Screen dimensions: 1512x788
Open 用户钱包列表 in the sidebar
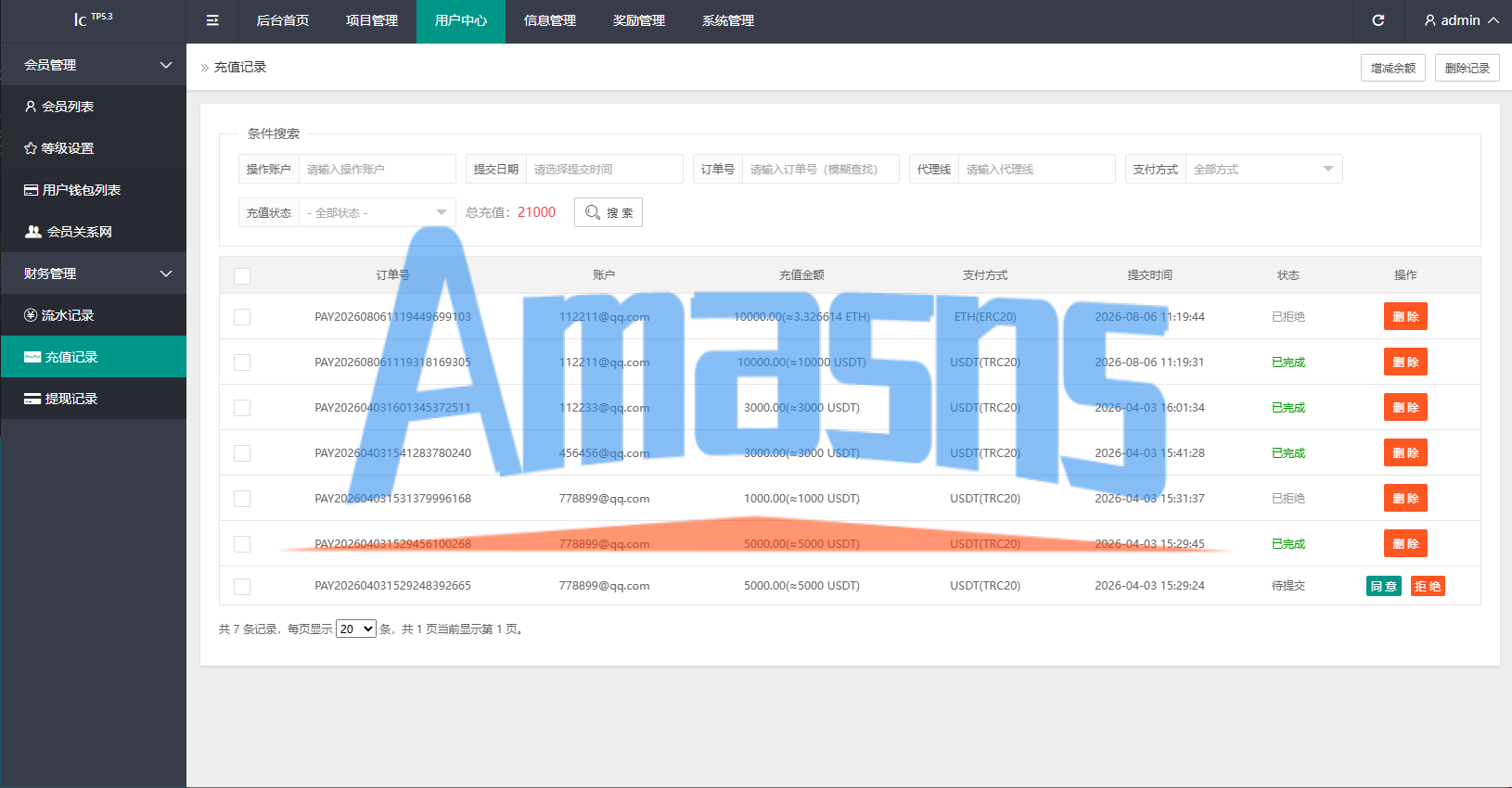[x=94, y=190]
